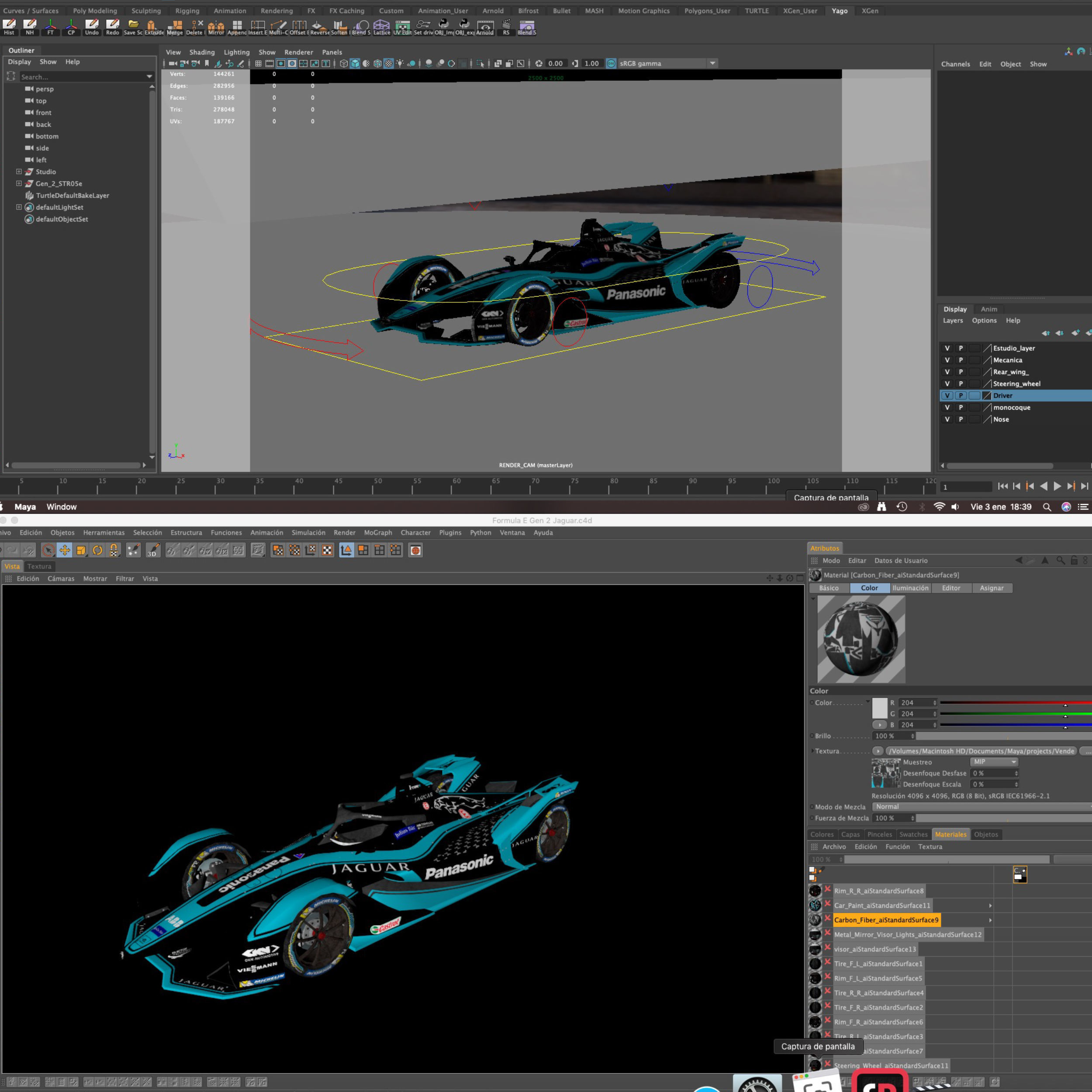Click the Básico button in material attributes
This screenshot has height=1092, width=1092.
coord(829,588)
